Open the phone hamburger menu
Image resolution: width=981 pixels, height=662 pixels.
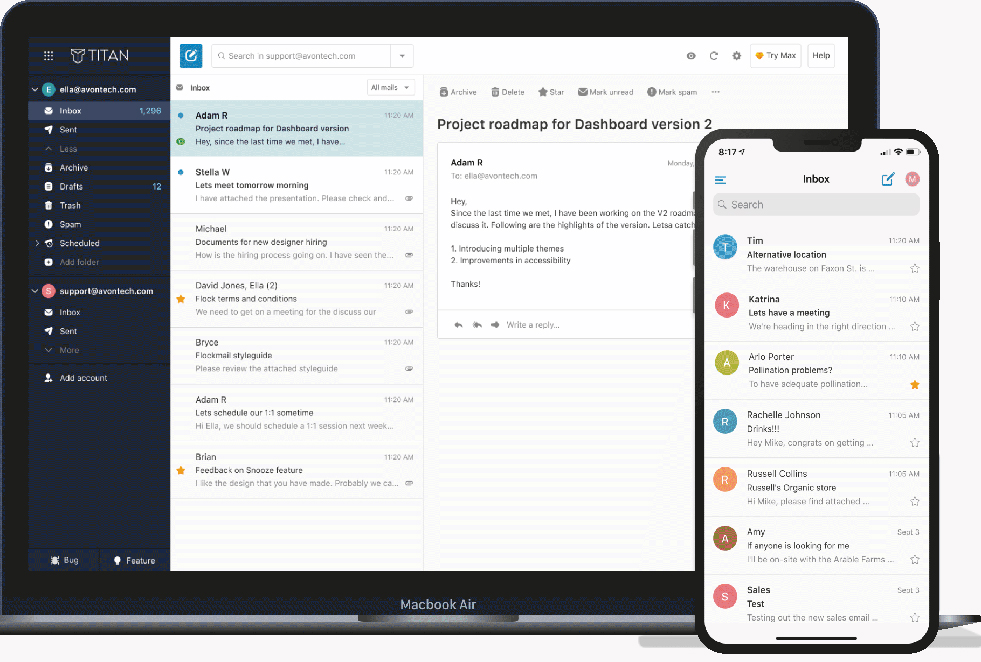pyautogui.click(x=720, y=180)
